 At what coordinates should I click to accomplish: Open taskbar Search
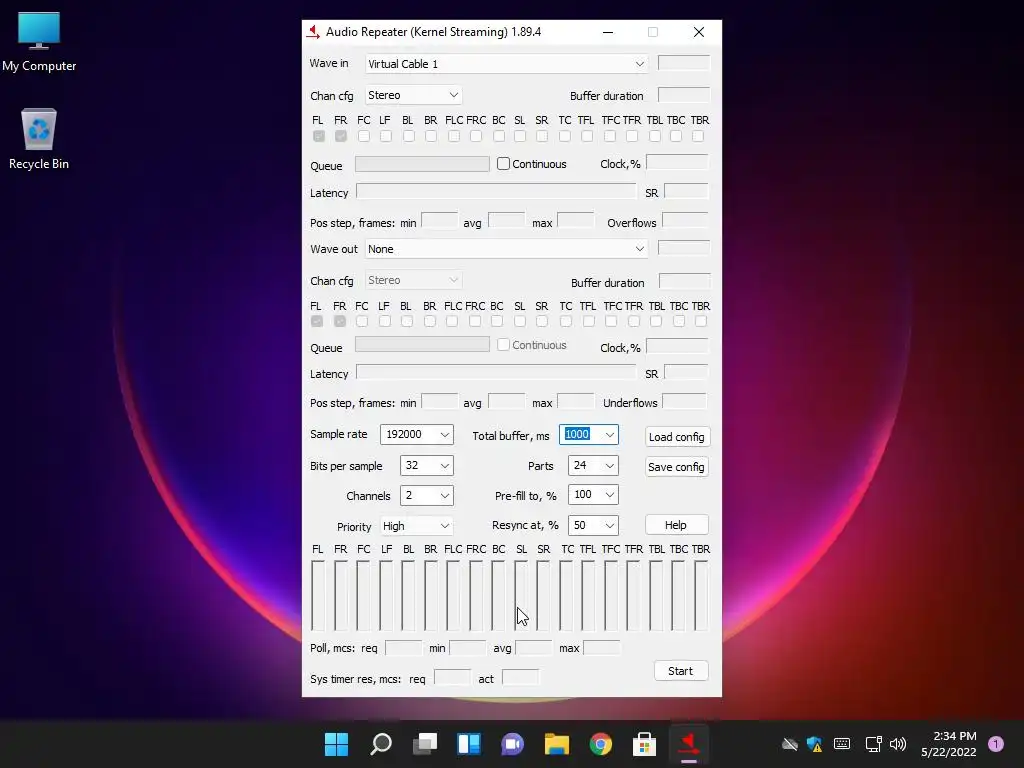381,744
